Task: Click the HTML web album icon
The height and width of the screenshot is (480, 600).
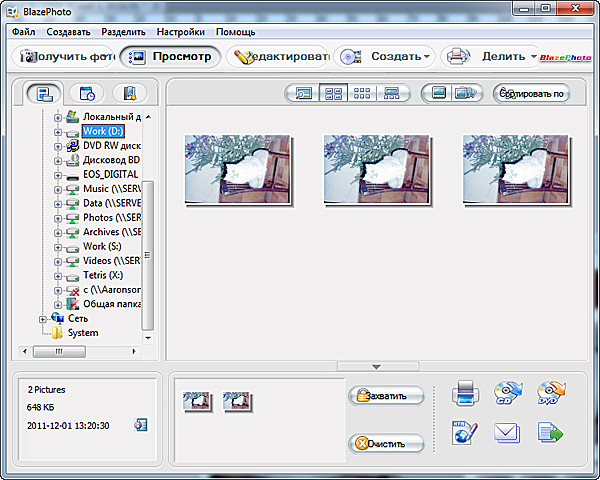Action: 466,433
